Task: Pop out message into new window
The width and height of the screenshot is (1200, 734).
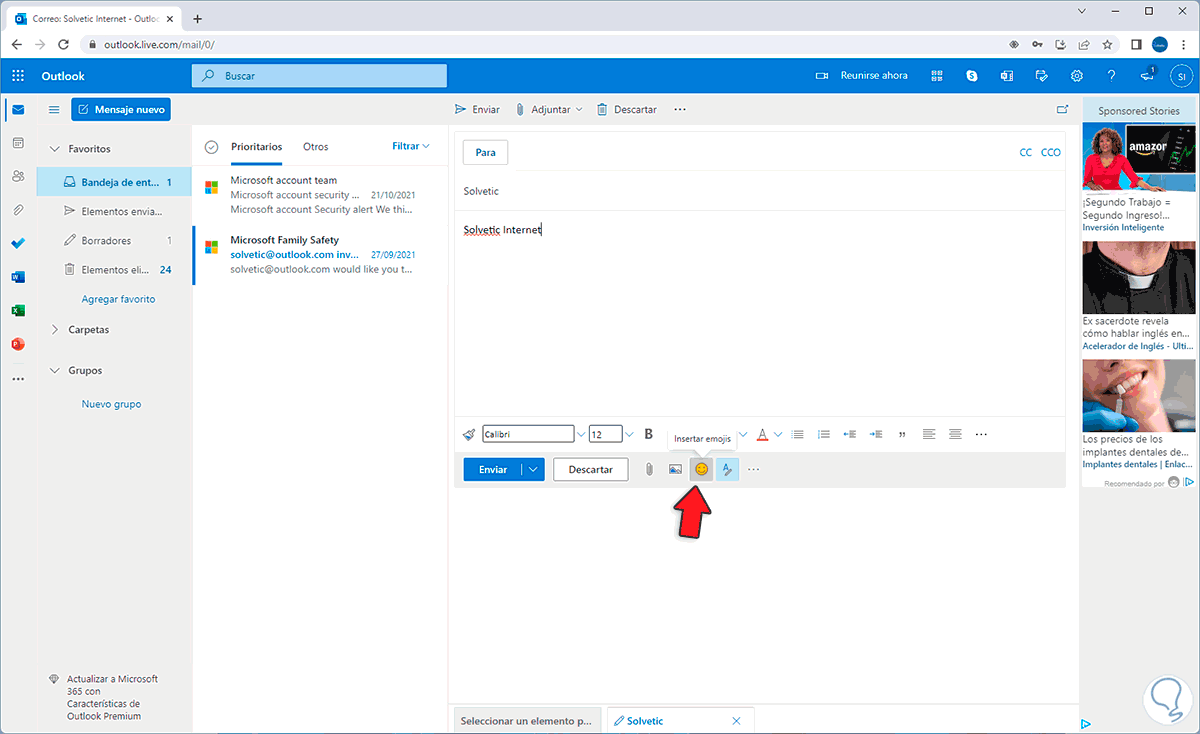Action: pyautogui.click(x=1062, y=110)
